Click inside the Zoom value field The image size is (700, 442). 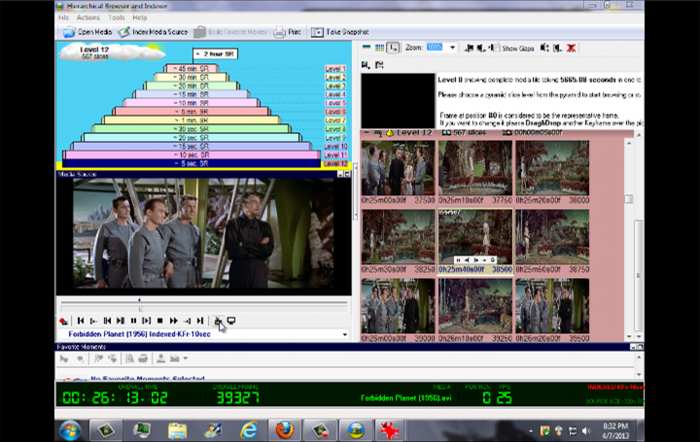click(x=435, y=47)
